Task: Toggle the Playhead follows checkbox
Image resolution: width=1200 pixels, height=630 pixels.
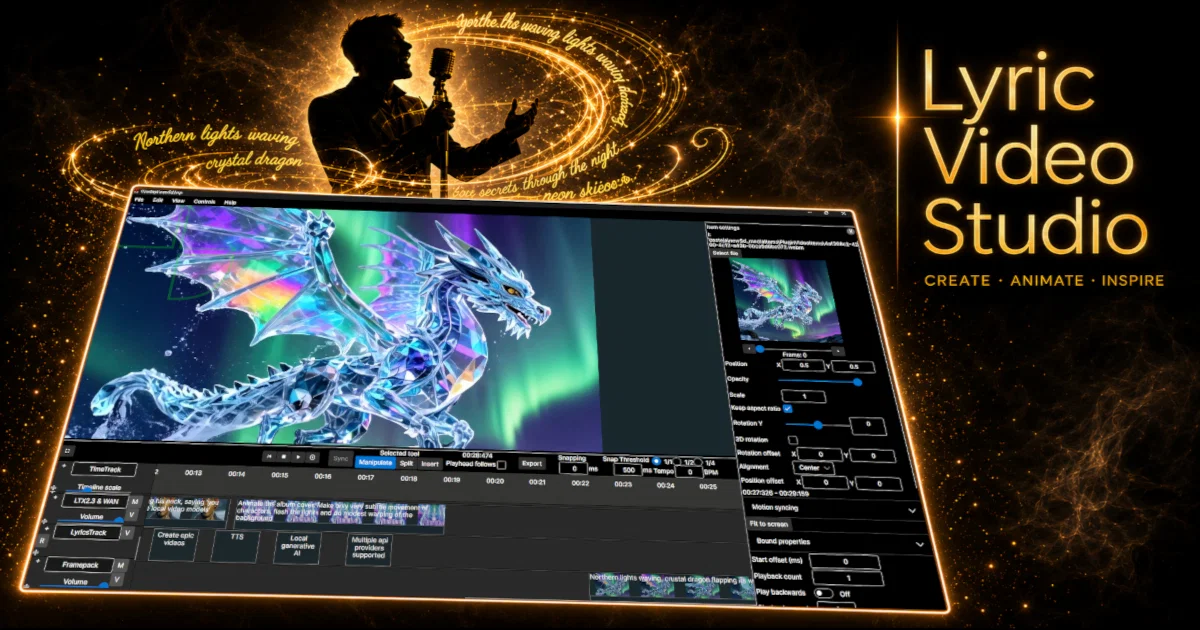Action: pyautogui.click(x=501, y=465)
